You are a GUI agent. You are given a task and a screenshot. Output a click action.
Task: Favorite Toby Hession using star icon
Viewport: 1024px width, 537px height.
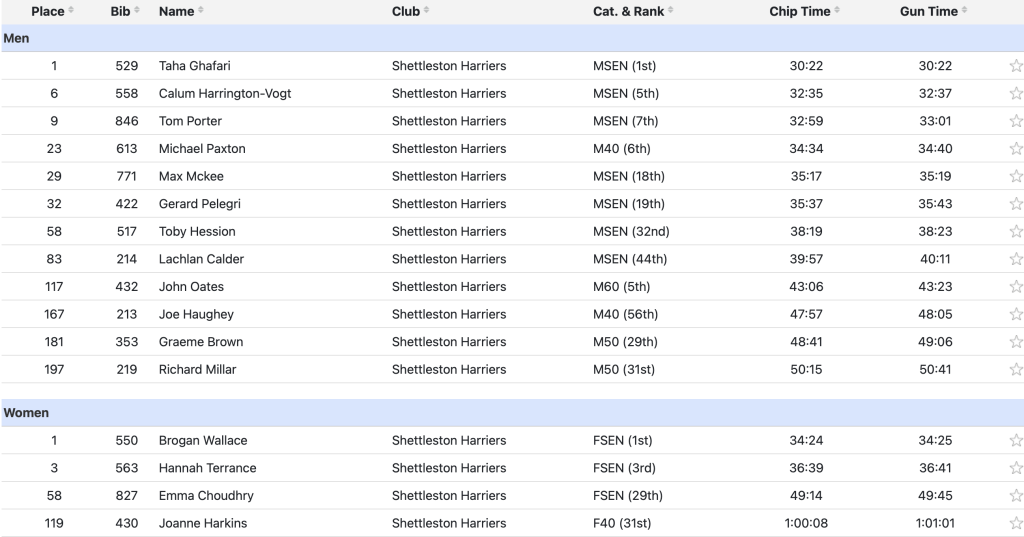[1016, 231]
